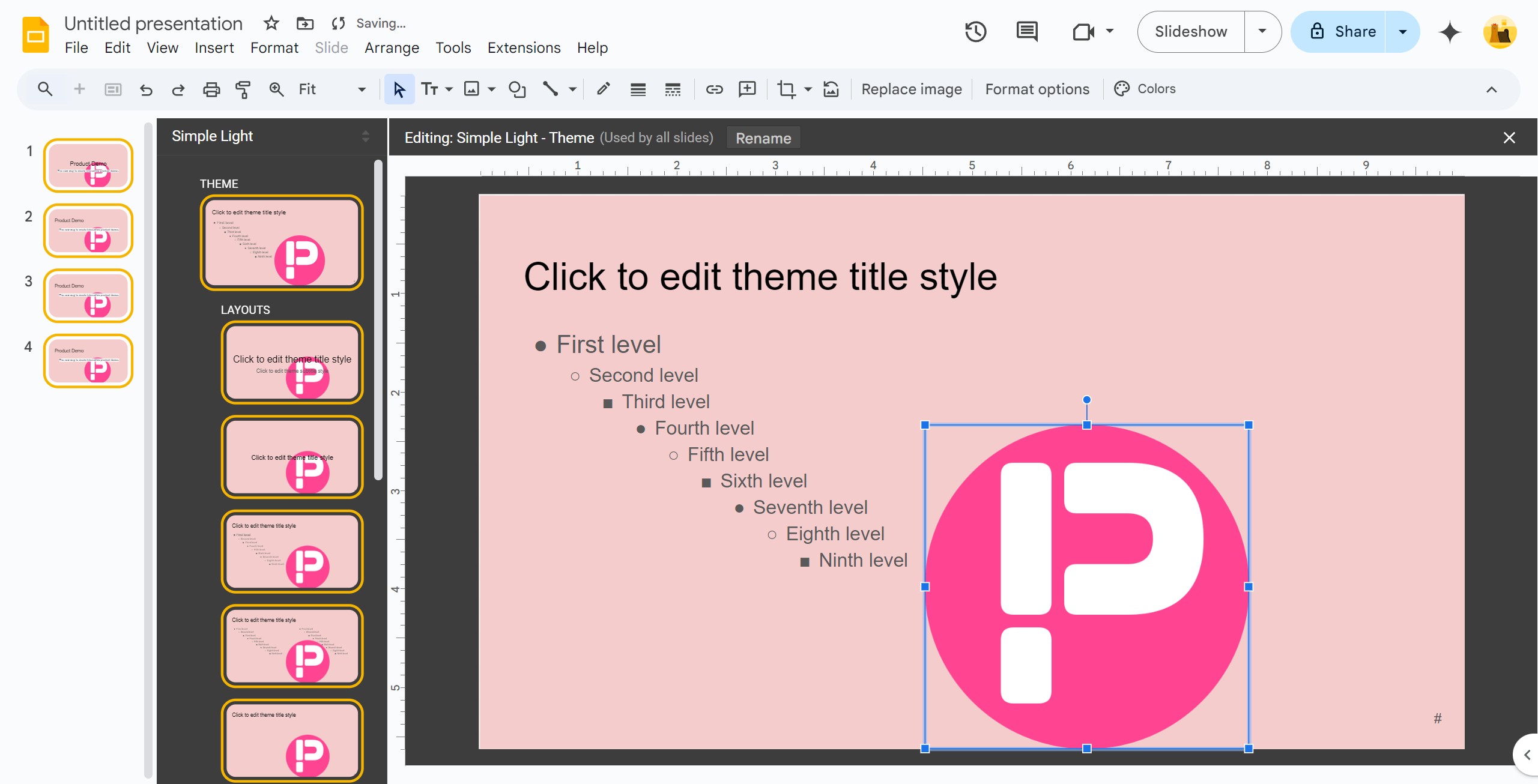Click the zoom magnifier icon
Image resolution: width=1538 pixels, height=784 pixels.
click(x=276, y=89)
